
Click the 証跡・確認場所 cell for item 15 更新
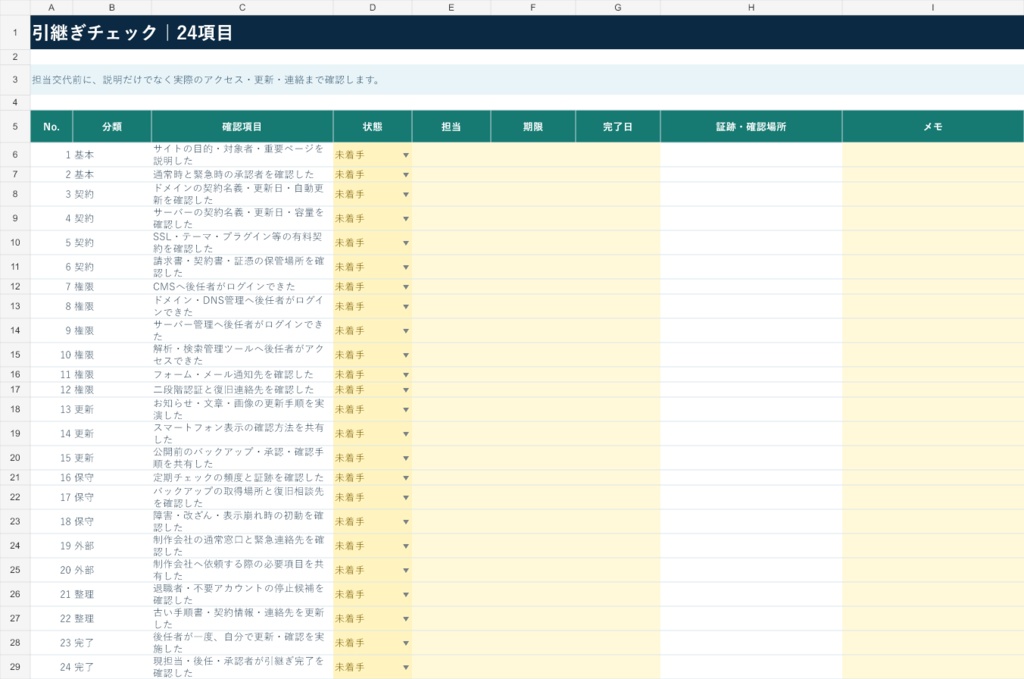click(751, 458)
